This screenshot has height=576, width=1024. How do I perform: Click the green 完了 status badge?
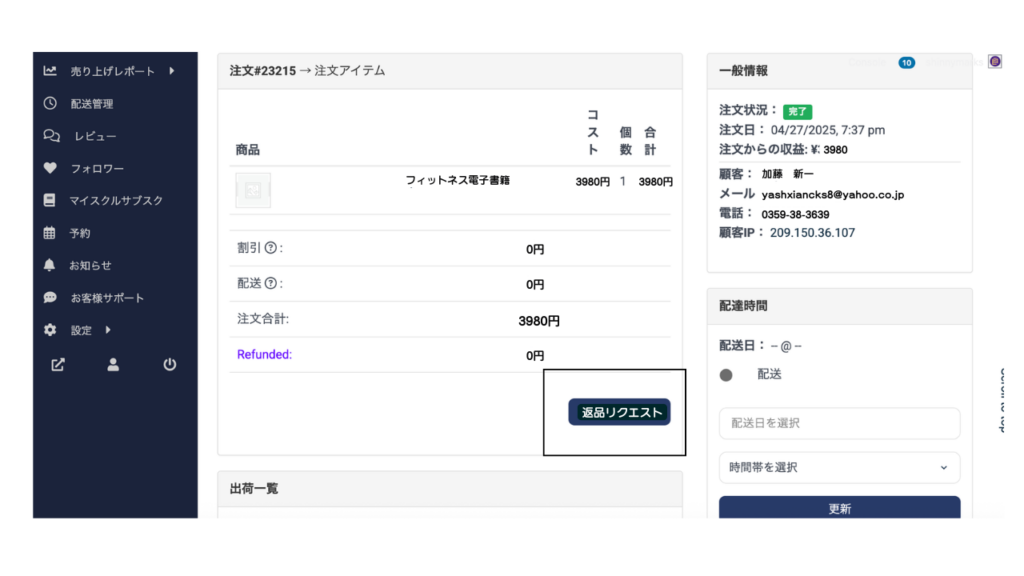click(x=797, y=111)
